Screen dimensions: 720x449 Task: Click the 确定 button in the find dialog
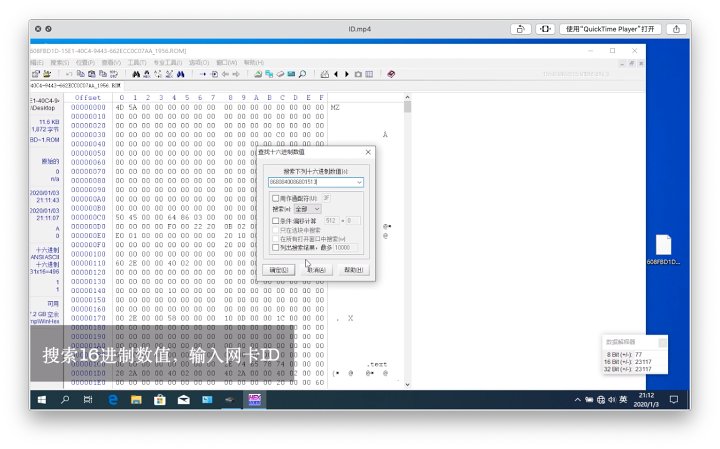point(279,270)
